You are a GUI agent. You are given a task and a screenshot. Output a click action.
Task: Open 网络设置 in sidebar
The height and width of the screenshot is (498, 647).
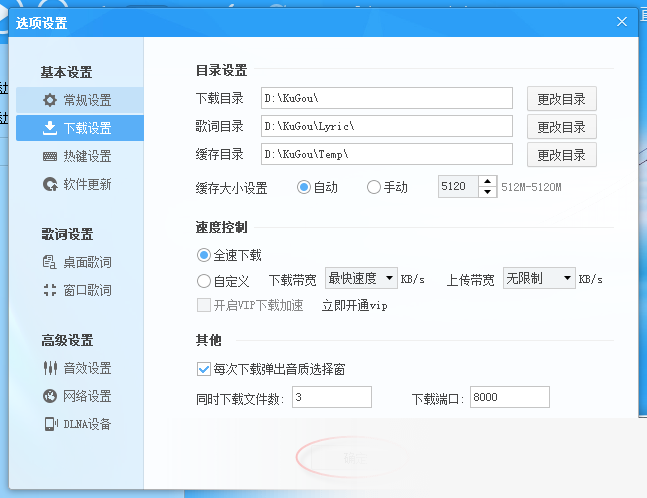click(x=80, y=396)
